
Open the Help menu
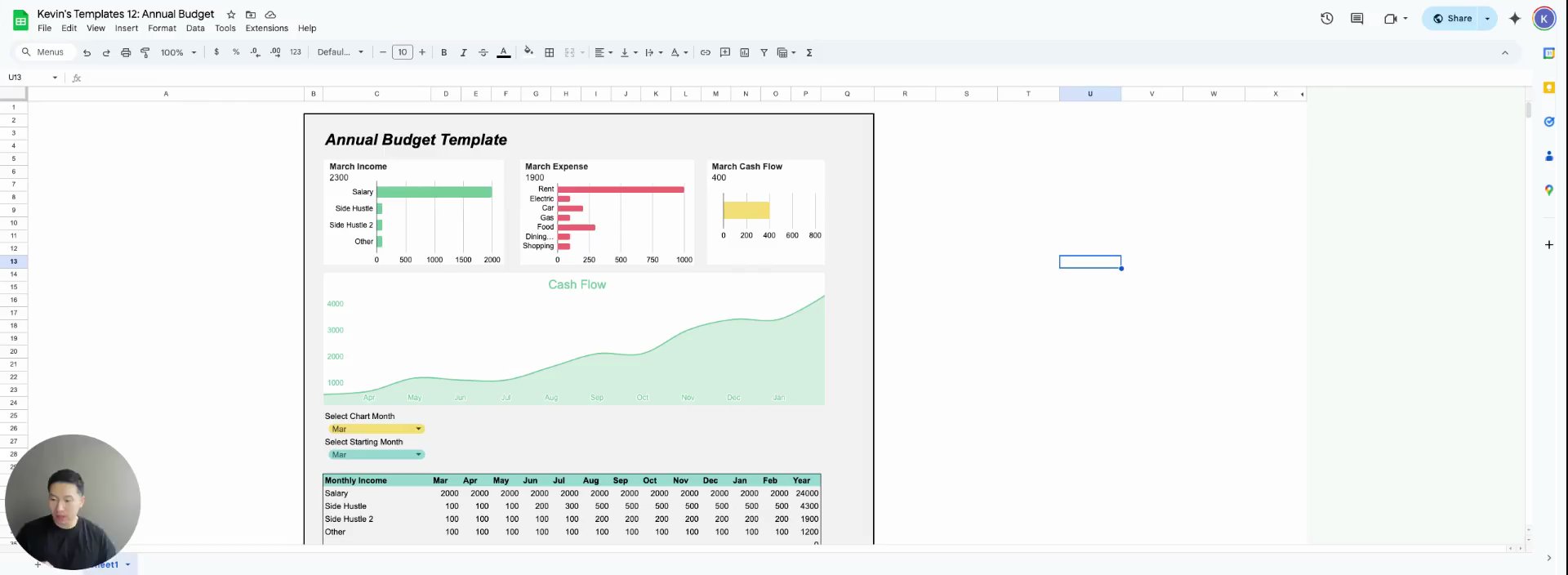(307, 28)
